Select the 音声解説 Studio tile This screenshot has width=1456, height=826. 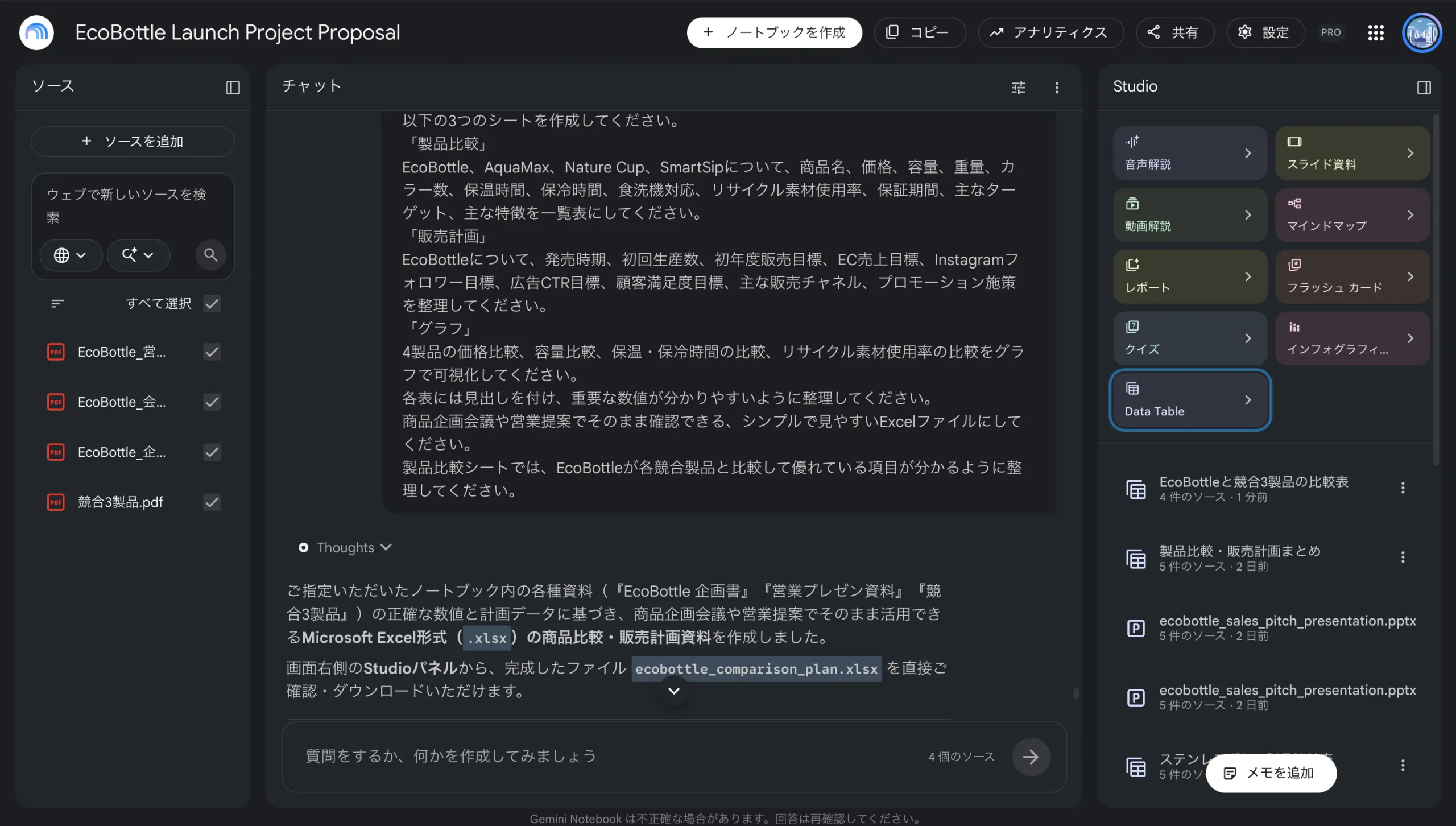tap(1190, 153)
